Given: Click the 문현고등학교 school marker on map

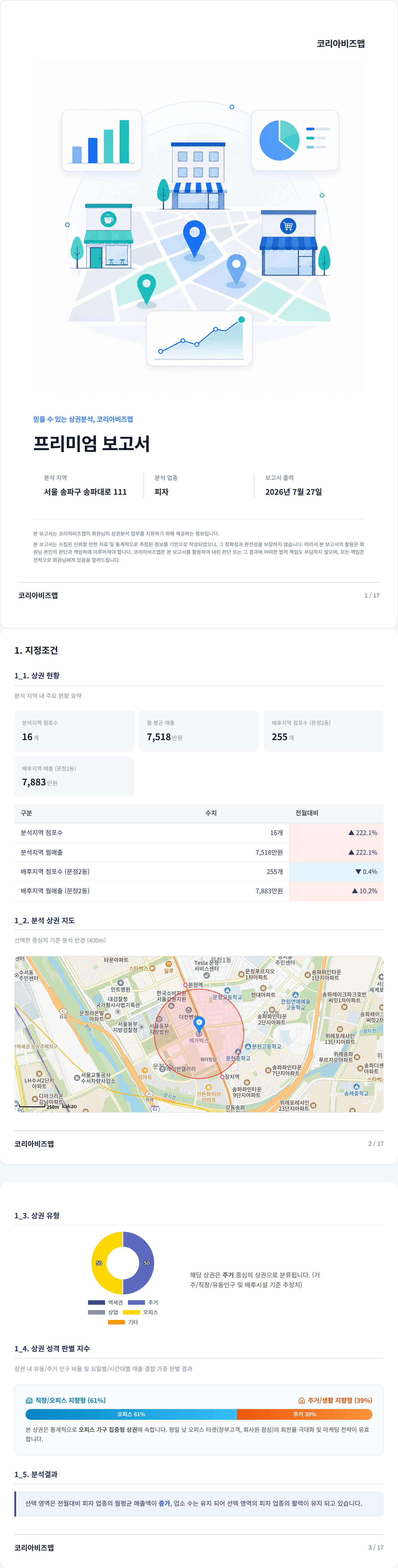Looking at the screenshot, I should tap(248, 1046).
